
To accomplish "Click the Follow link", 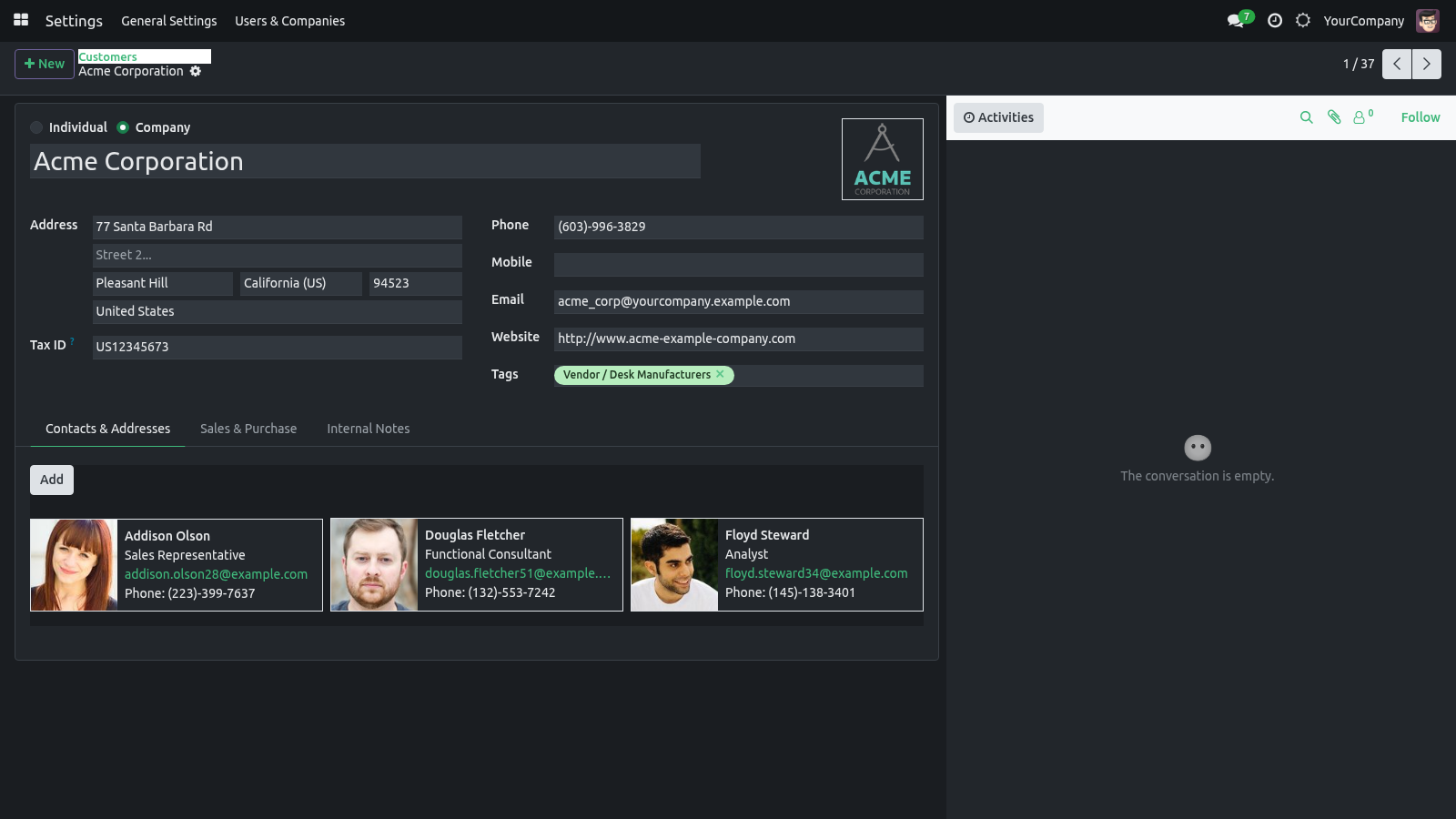I will (1421, 117).
